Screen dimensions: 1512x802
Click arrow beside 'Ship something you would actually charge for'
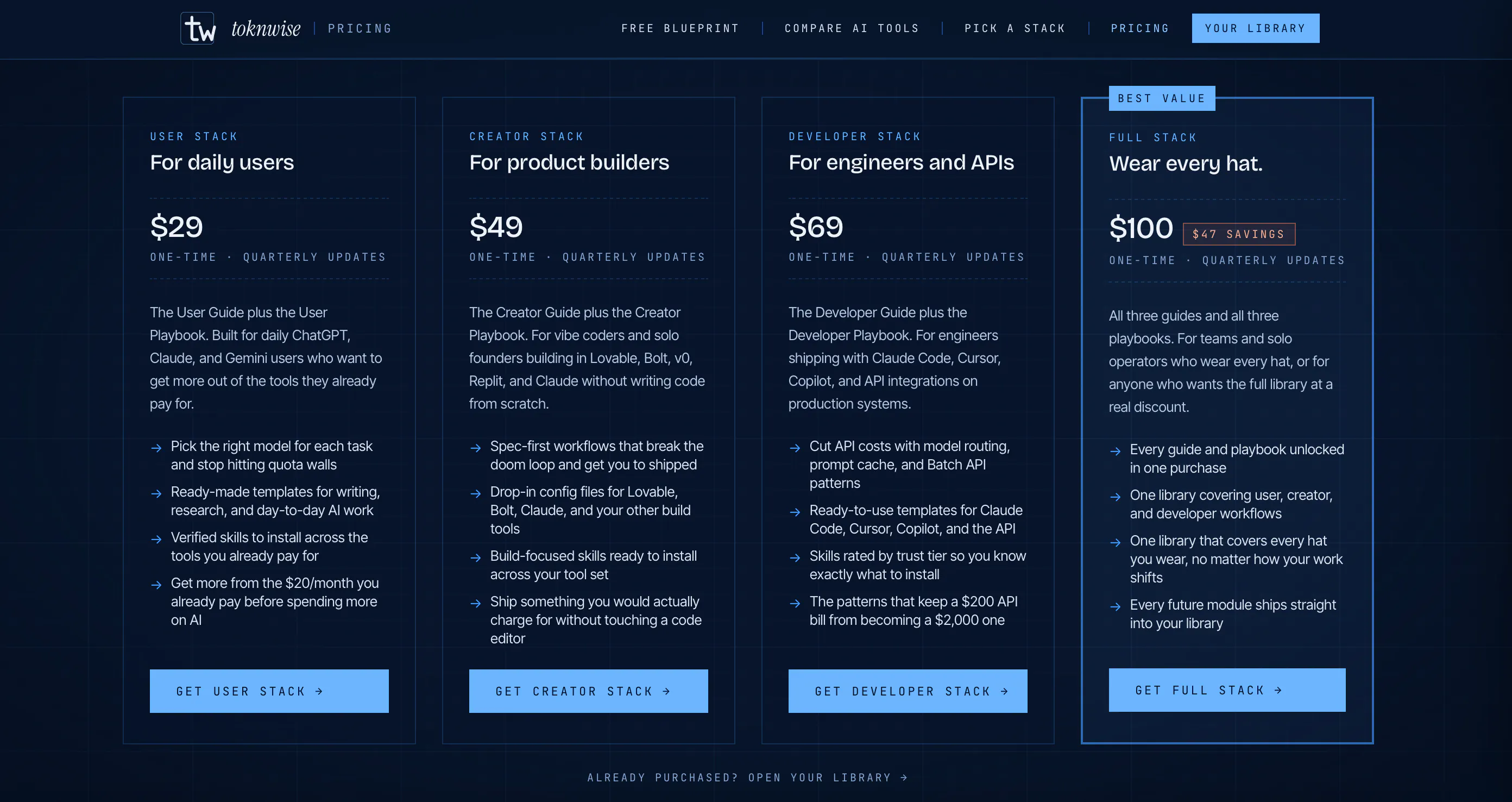(x=475, y=604)
